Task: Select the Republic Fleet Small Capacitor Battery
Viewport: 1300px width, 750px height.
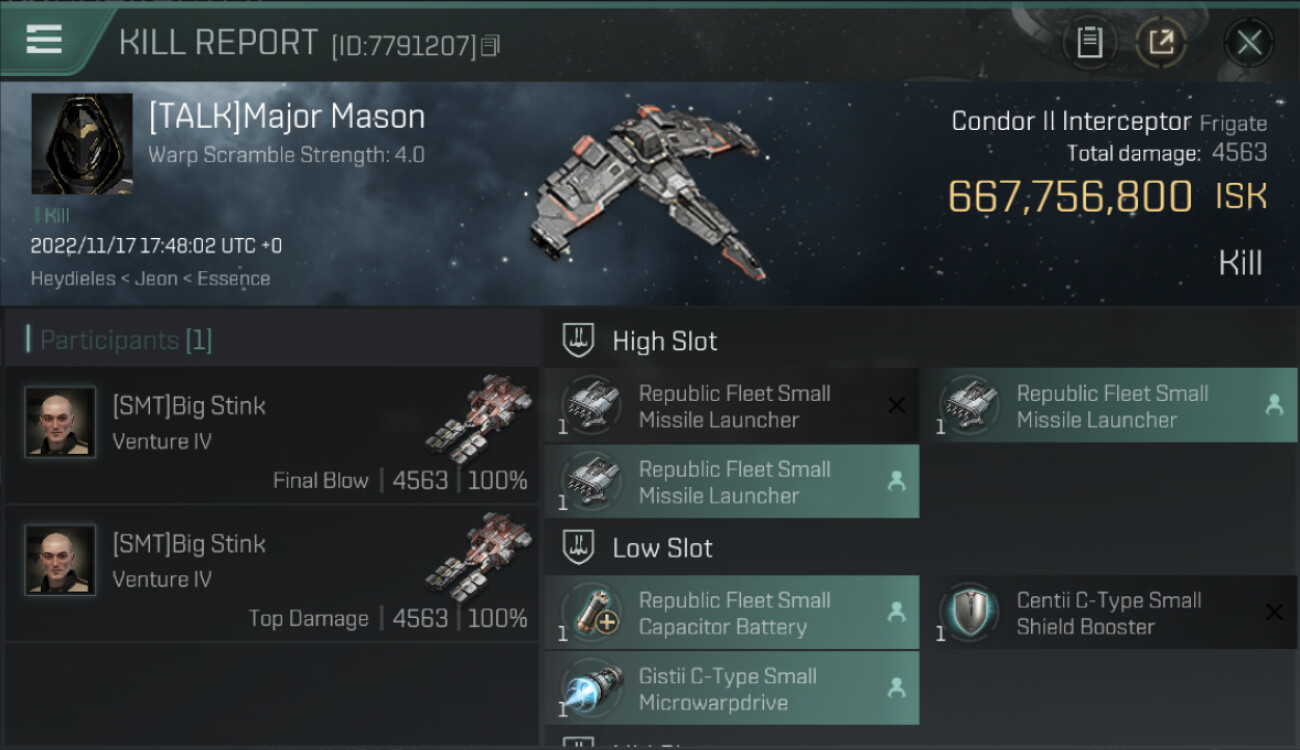Action: (732, 613)
